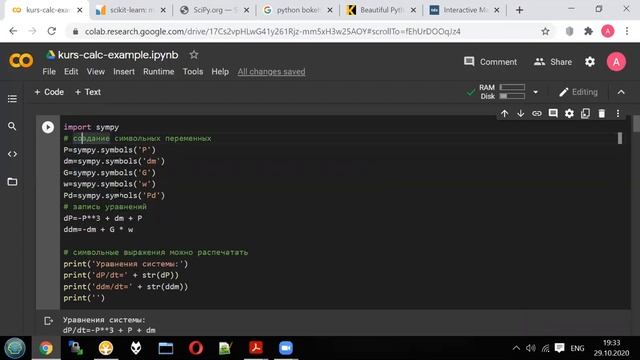The height and width of the screenshot is (360, 640).
Task: Click the Disk usage bar
Action: (512, 96)
